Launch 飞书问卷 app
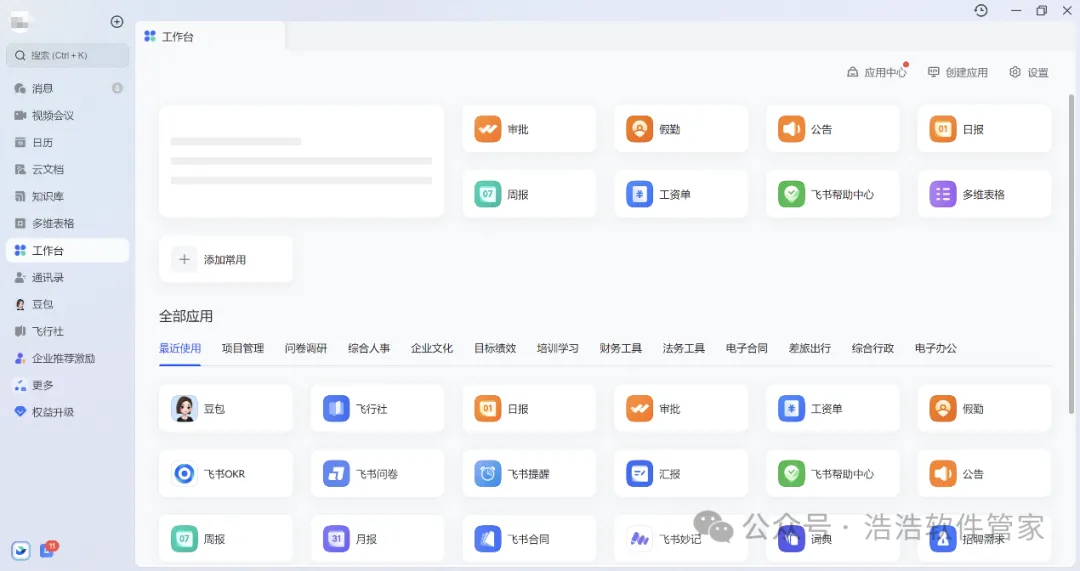Screen dimensions: 1080x571 [x=377, y=474]
